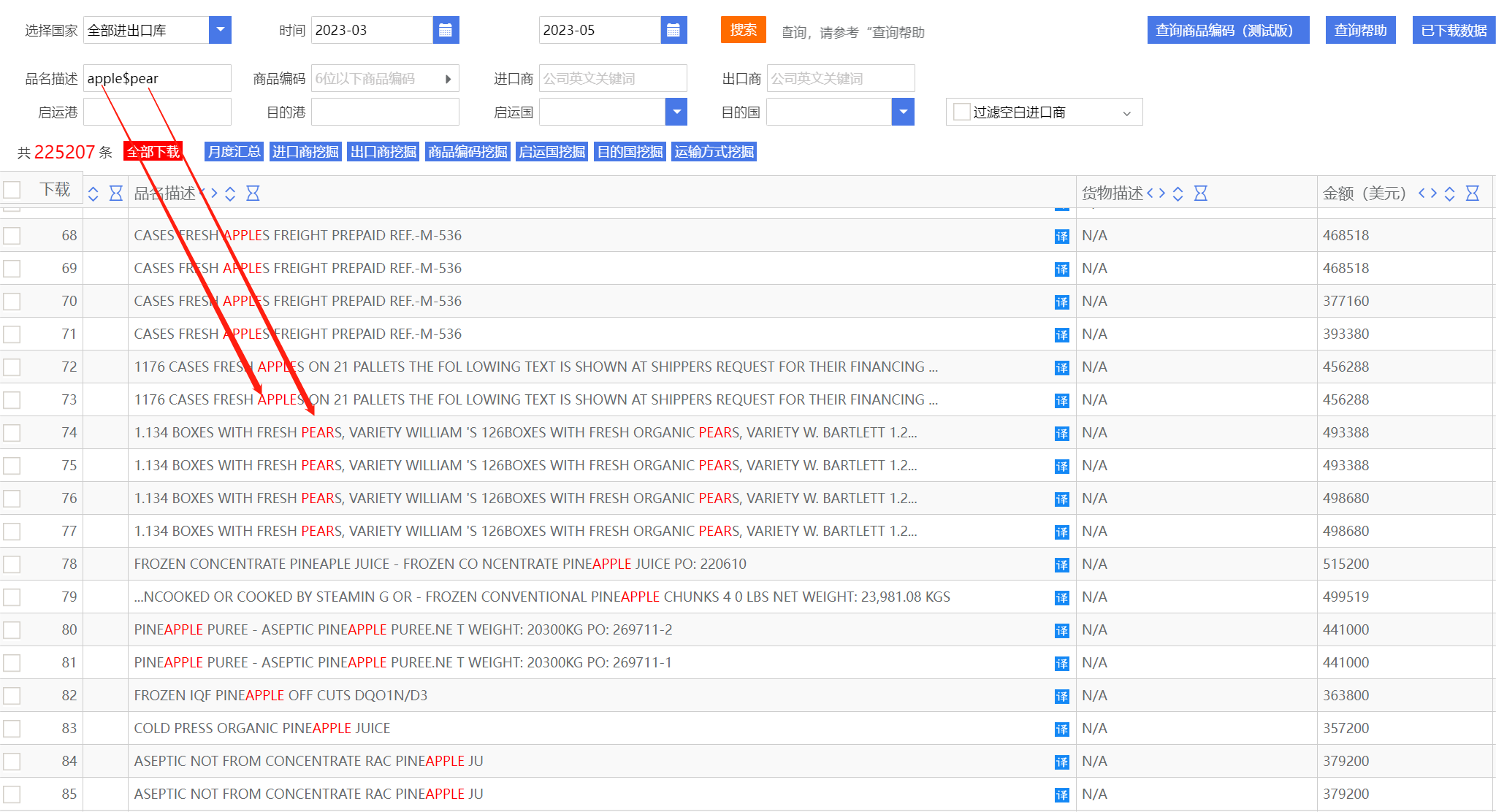Click the translate icon on row 72
Screen dimensions: 1496x812
(x=1061, y=367)
